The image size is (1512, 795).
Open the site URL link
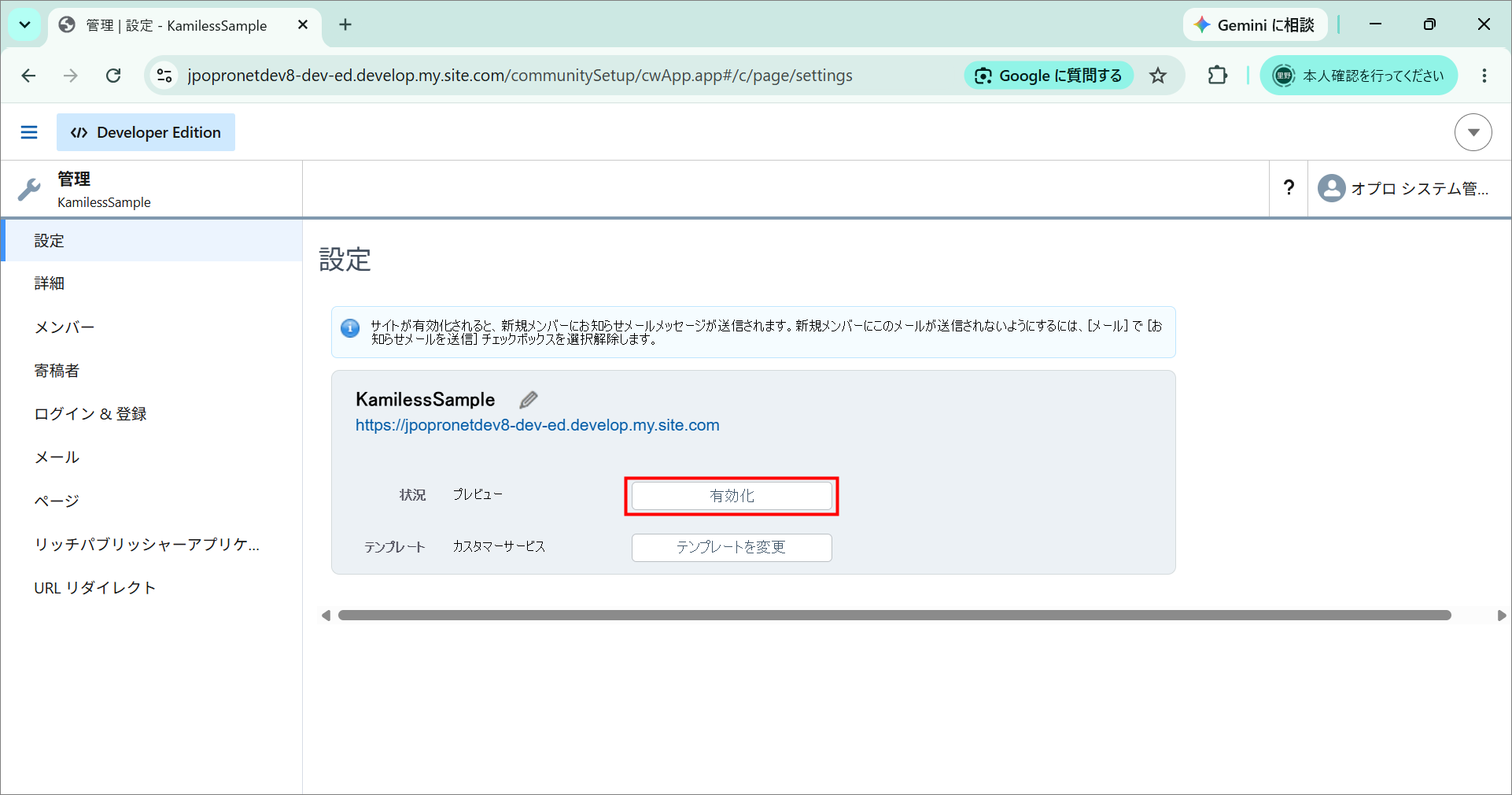[x=537, y=425]
